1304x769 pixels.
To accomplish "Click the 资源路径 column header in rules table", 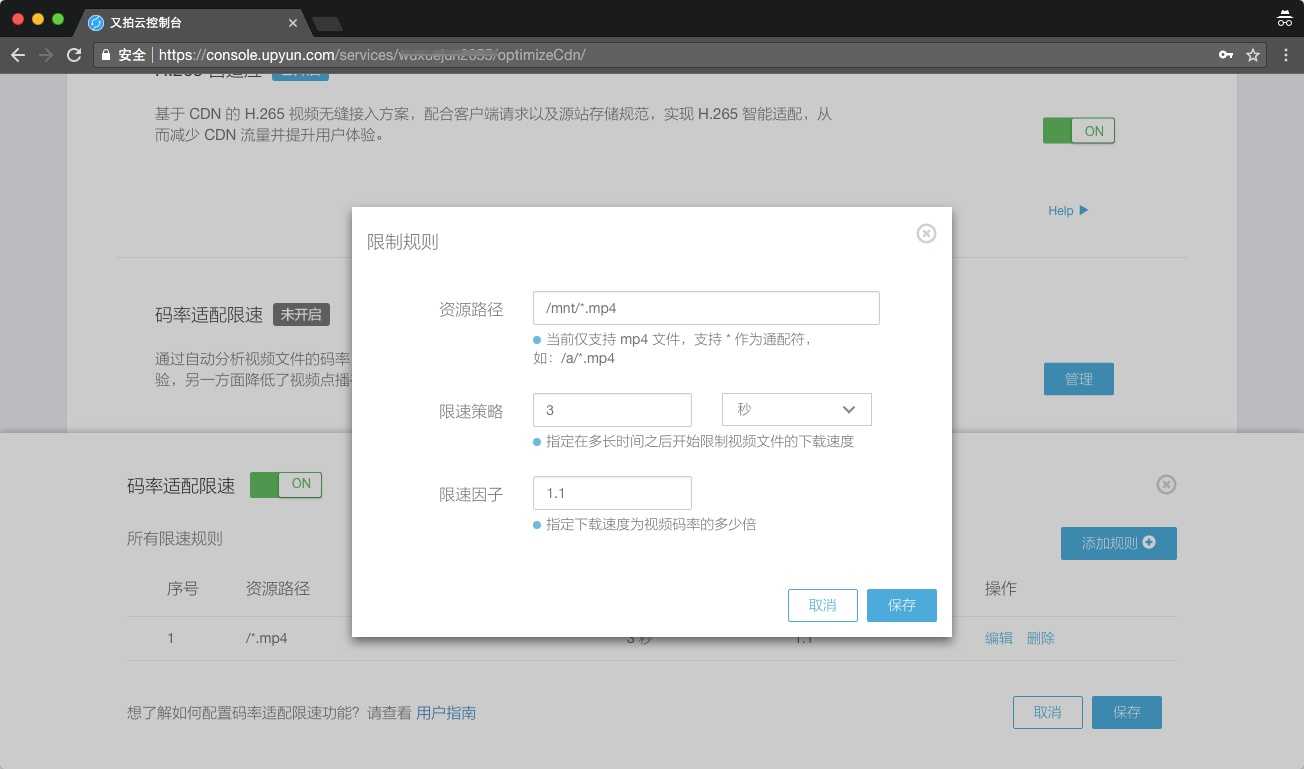I will [x=277, y=589].
